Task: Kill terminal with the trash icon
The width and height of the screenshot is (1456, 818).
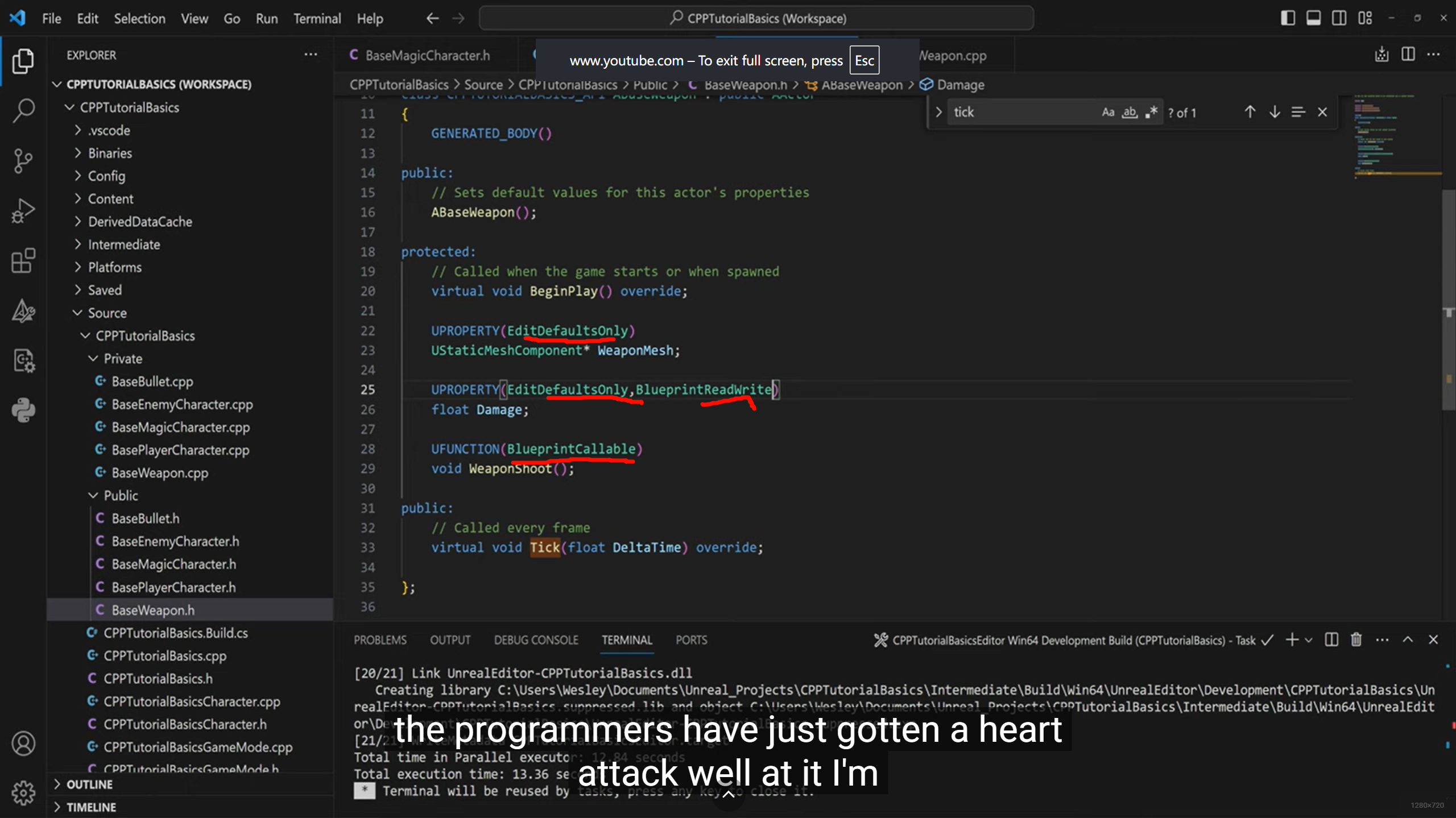Action: pos(1356,640)
